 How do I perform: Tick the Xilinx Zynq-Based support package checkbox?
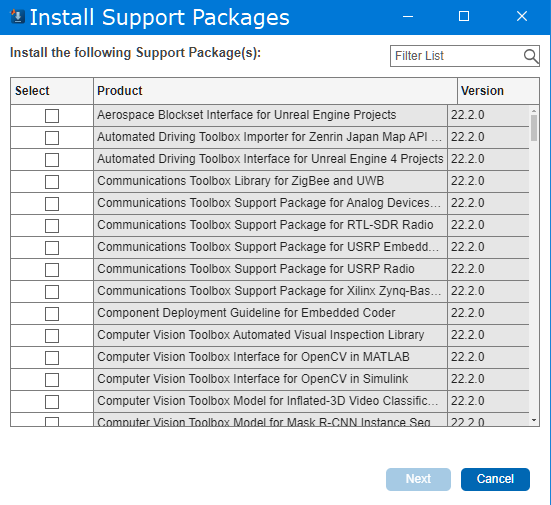point(52,292)
